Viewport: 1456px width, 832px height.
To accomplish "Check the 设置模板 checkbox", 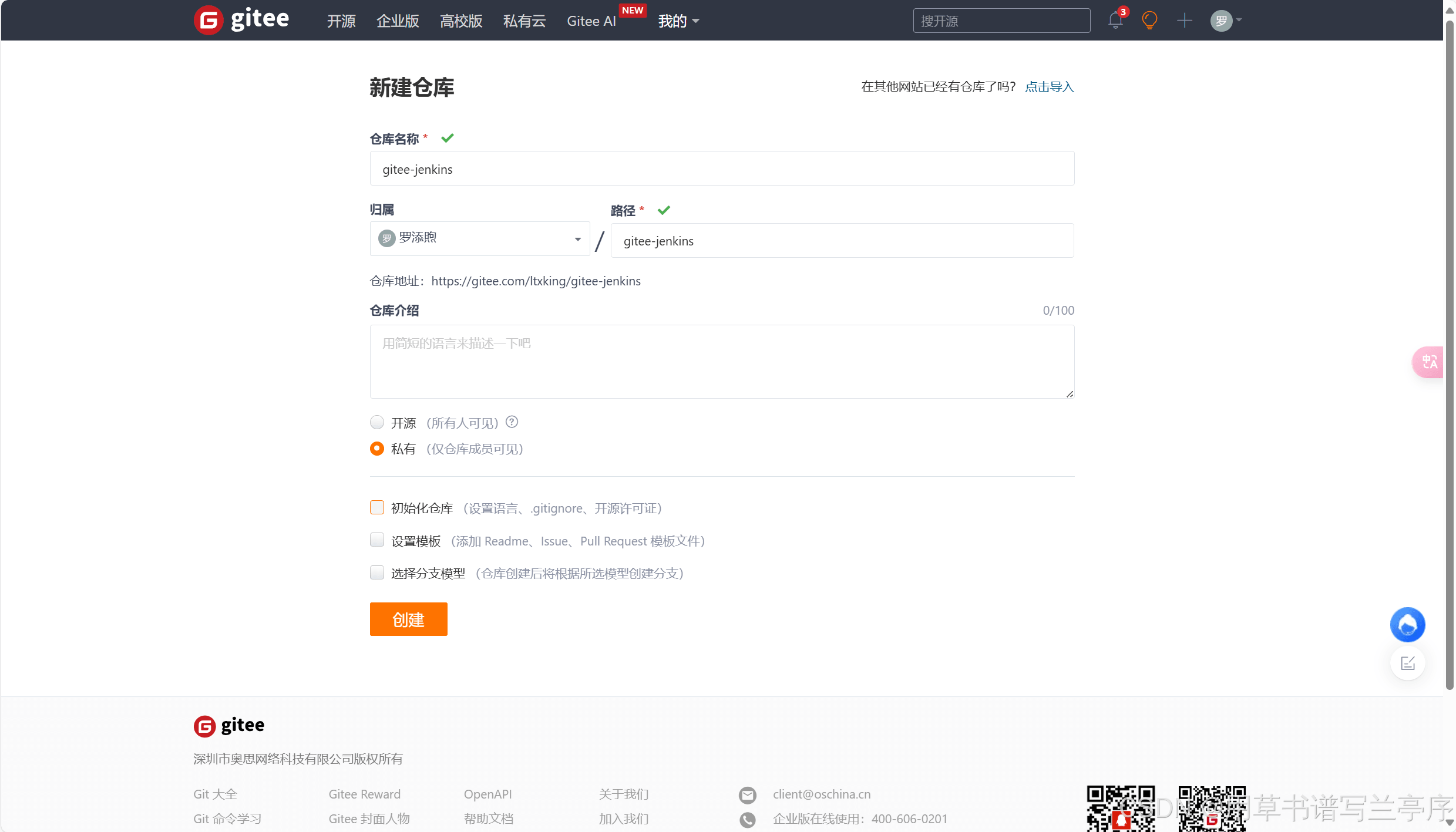I will click(377, 540).
